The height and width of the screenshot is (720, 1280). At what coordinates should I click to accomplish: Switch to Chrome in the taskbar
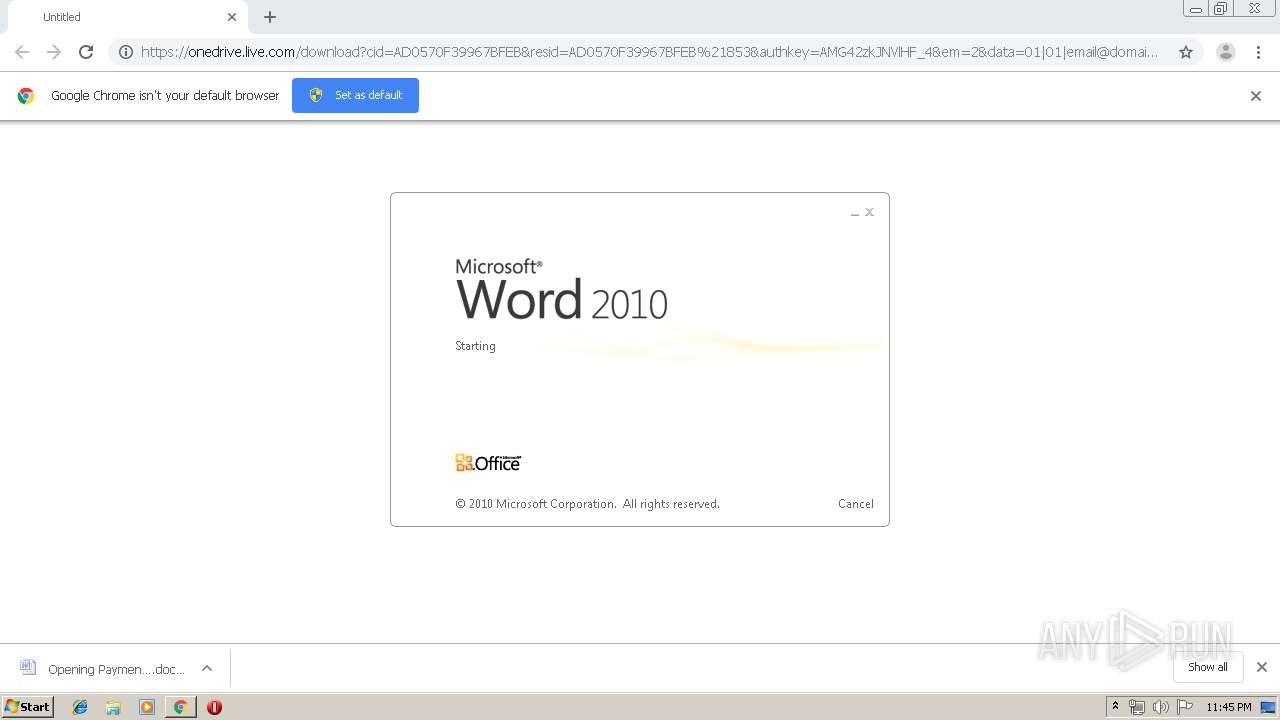point(180,707)
